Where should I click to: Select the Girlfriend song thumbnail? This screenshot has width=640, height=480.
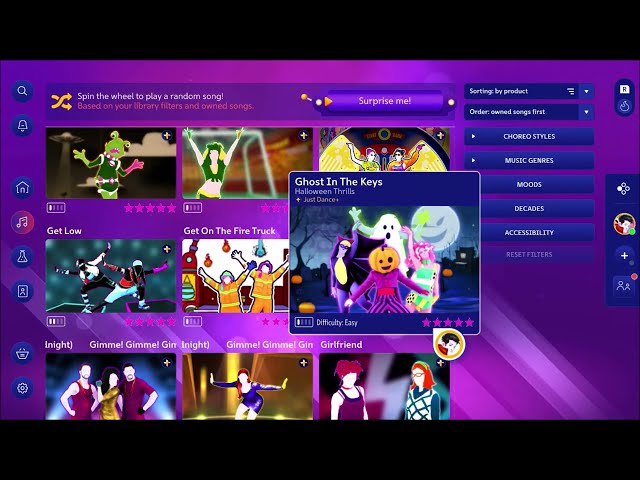(384, 387)
